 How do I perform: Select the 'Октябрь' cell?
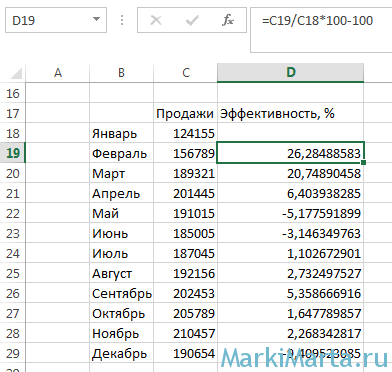coord(121,313)
